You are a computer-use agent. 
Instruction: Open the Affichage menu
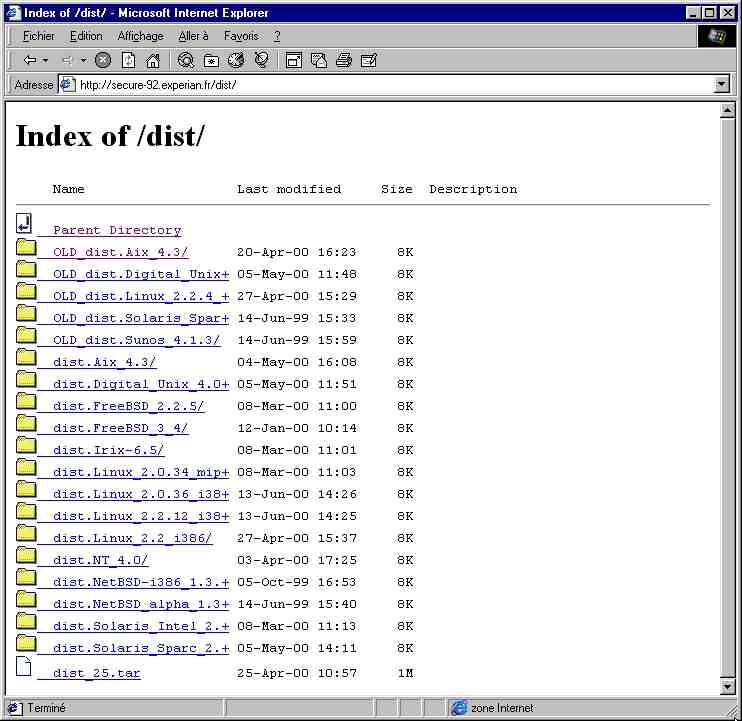click(141, 36)
